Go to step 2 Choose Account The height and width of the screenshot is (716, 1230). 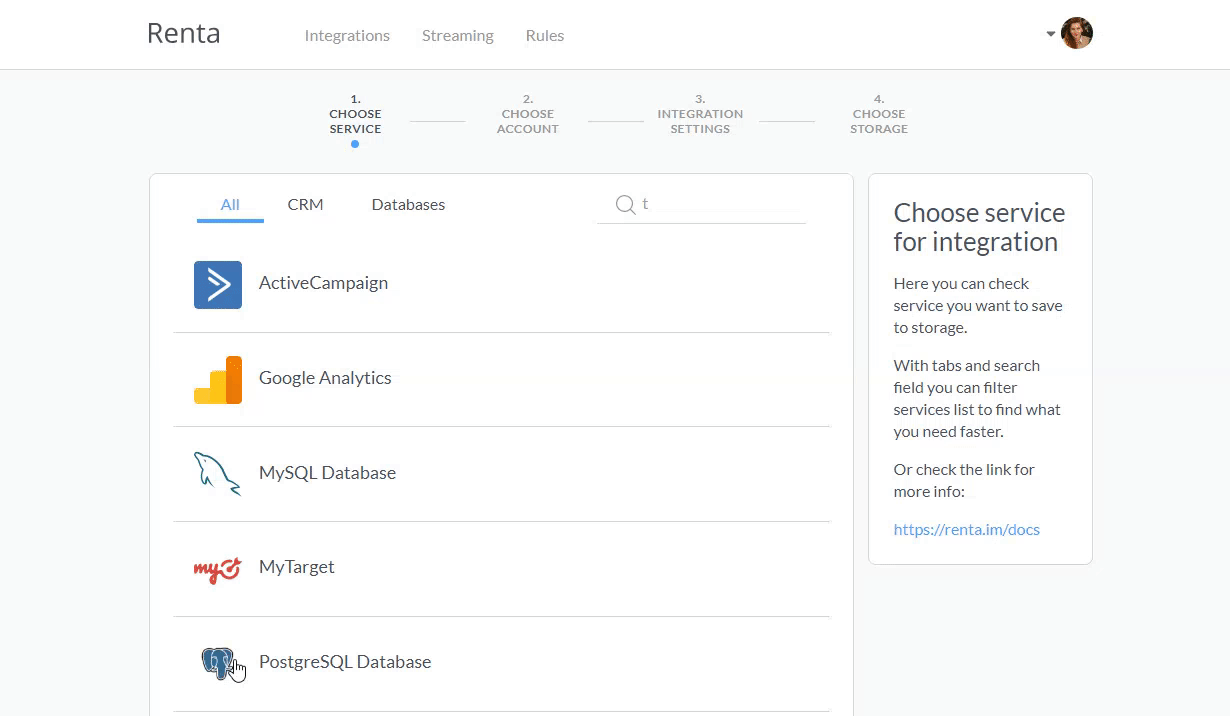point(528,114)
